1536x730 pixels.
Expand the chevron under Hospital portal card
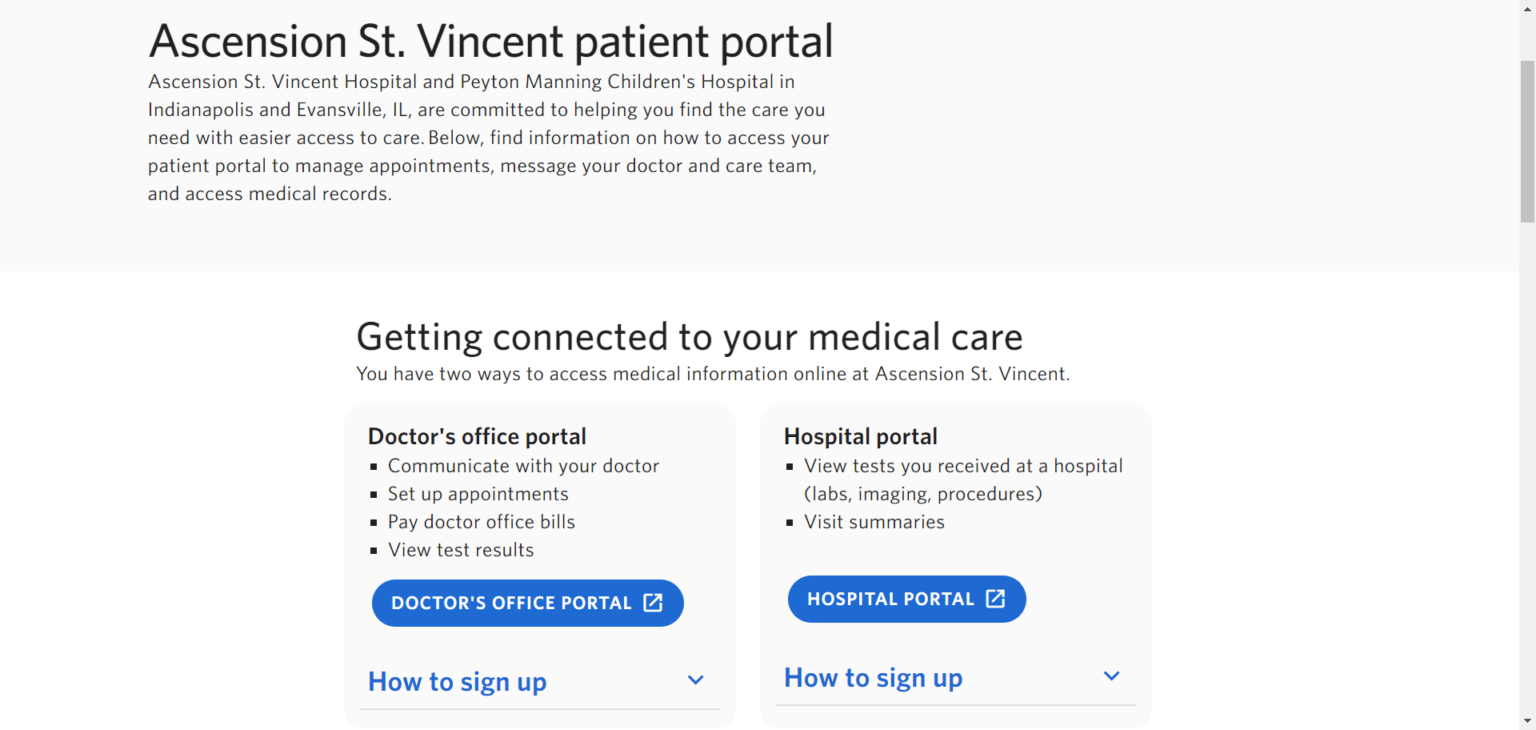click(x=1111, y=677)
